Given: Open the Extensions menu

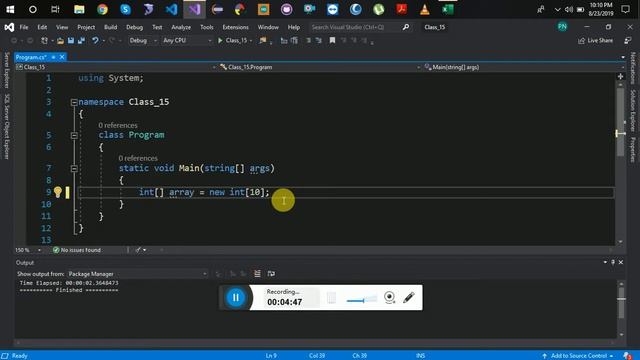Looking at the screenshot, I should pos(235,27).
